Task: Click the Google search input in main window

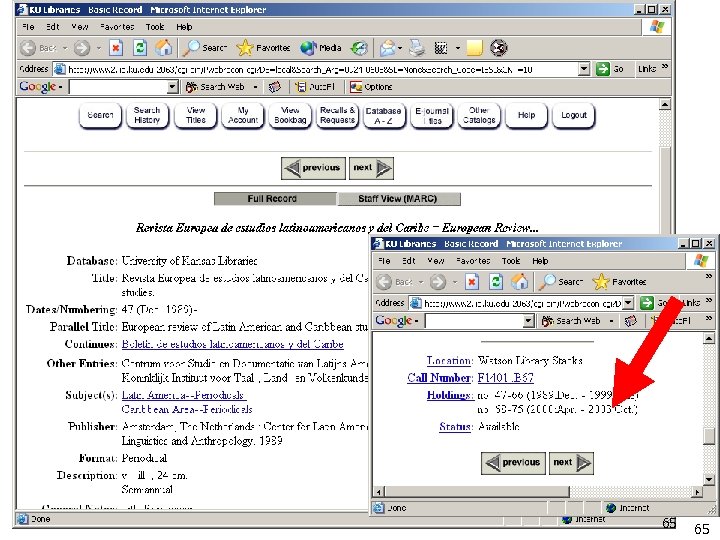Action: [118, 87]
